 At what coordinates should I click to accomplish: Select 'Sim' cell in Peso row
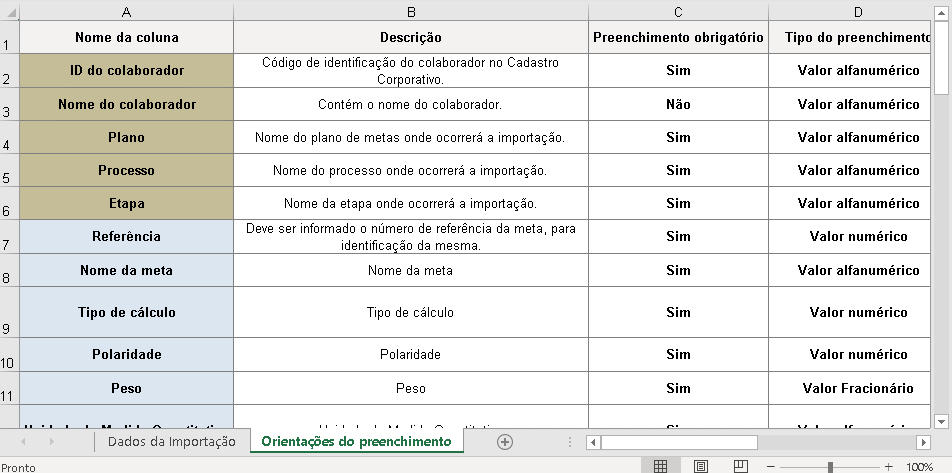point(678,388)
